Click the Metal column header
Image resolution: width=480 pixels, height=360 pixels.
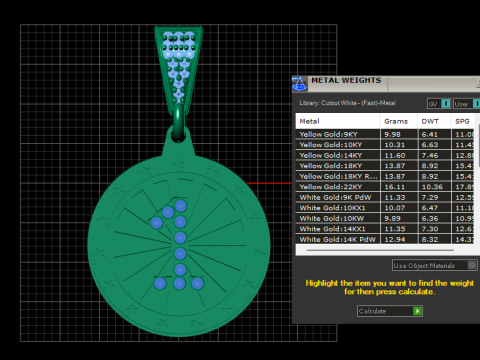338,121
